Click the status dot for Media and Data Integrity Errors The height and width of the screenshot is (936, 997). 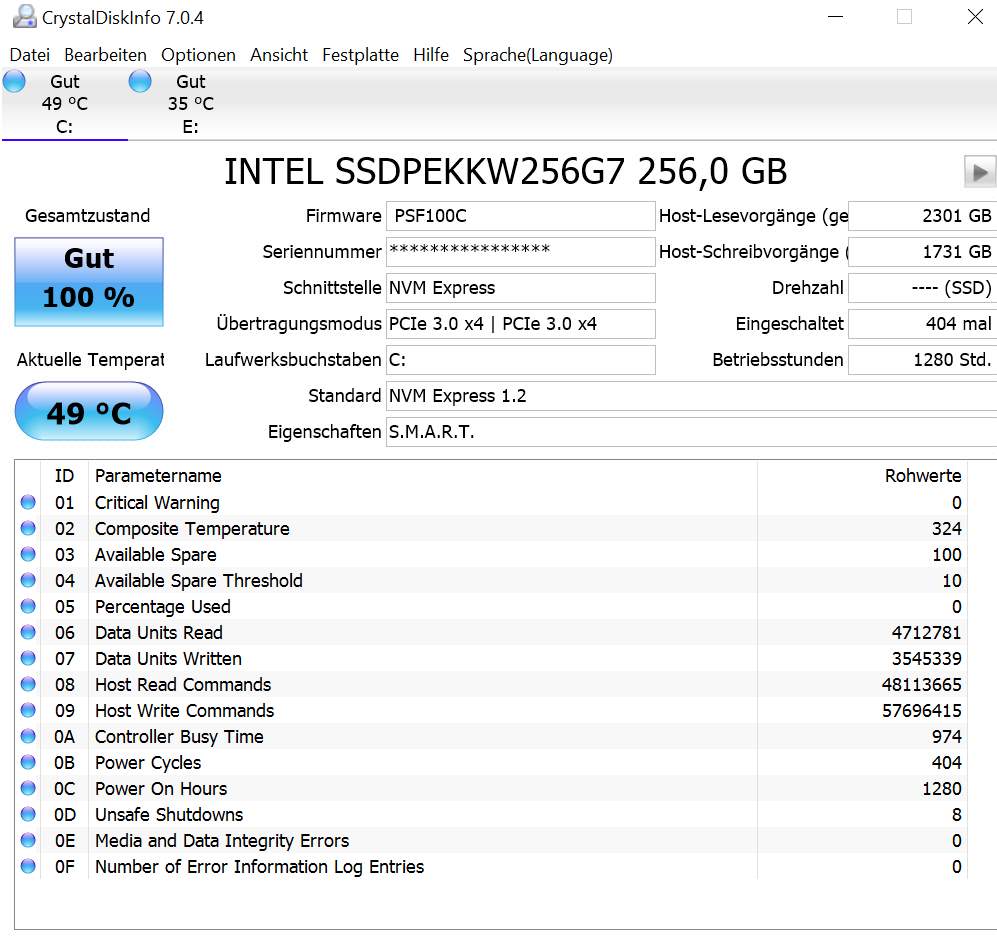28,841
